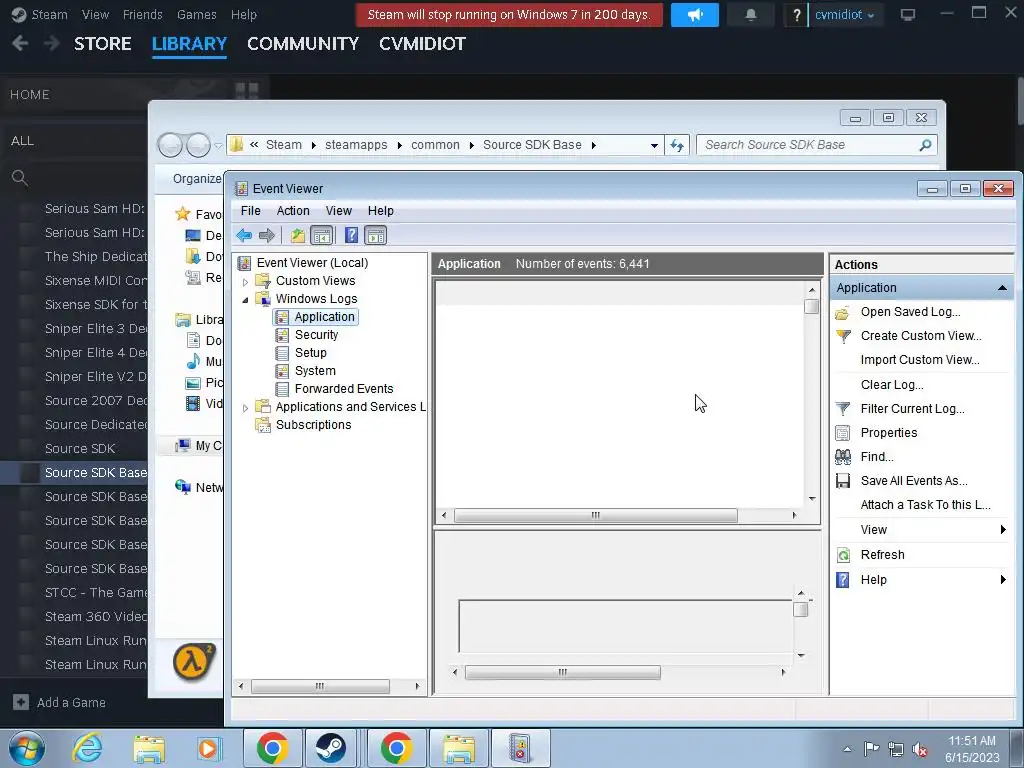Screen dimensions: 1024x768
Task: Click the steamapps breadcrumb in Explorer
Action: click(356, 145)
